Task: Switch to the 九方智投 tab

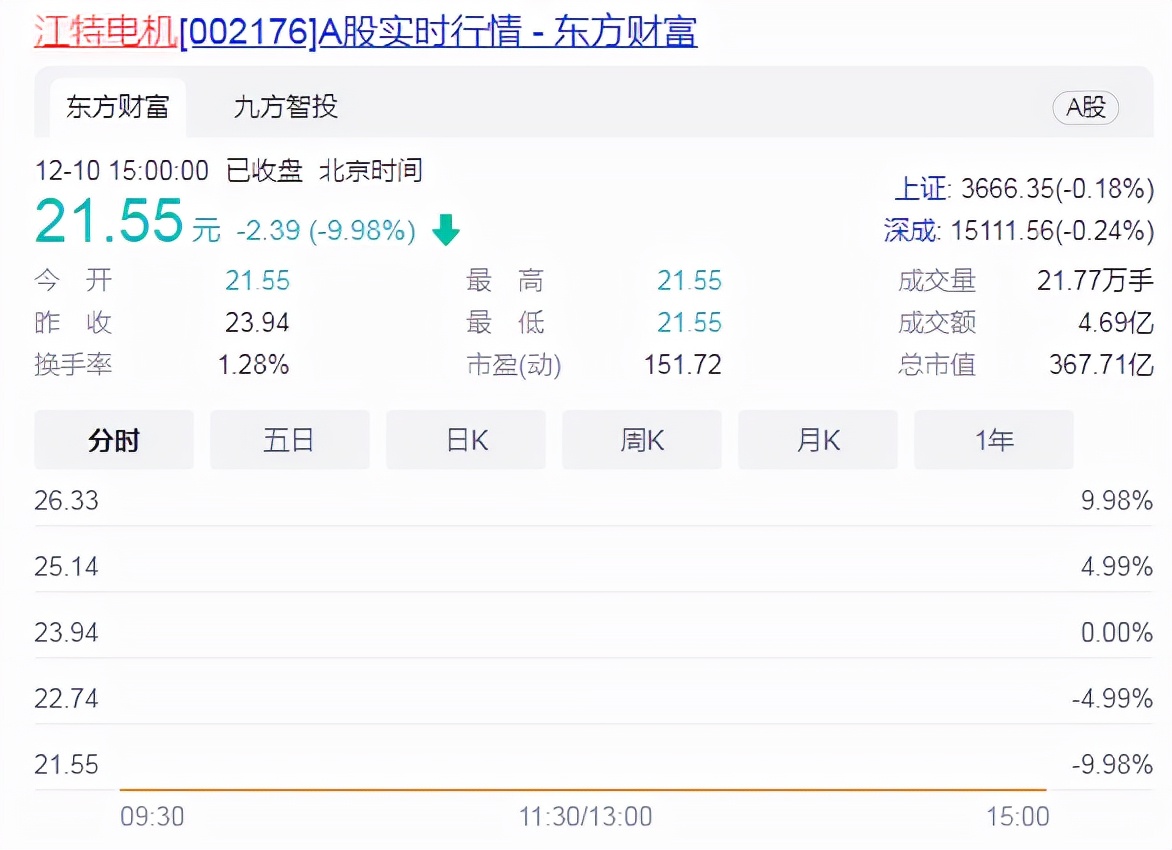Action: (285, 108)
